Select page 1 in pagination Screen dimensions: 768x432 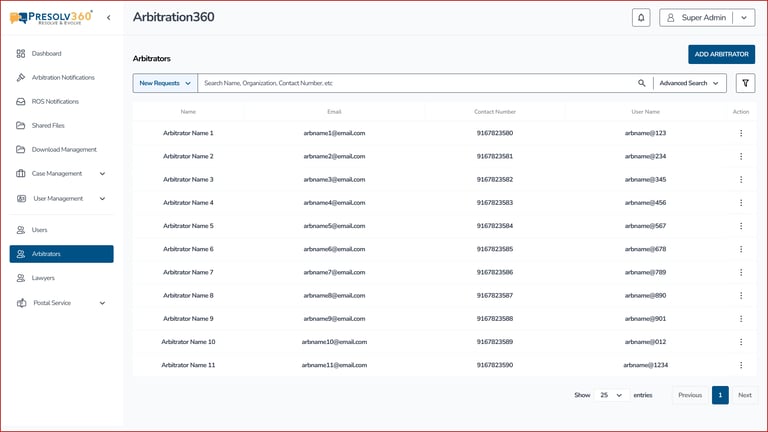[720, 395]
